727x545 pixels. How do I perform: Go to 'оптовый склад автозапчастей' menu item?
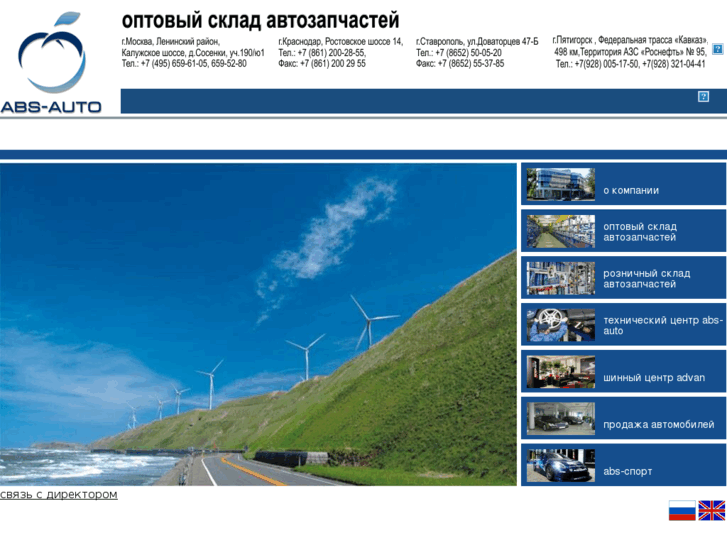click(x=640, y=232)
